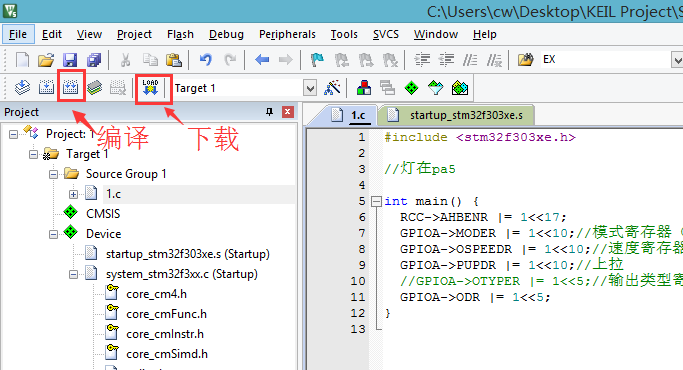This screenshot has width=683, height=370.
Task: Collapse the Device component node
Action: pyautogui.click(x=53, y=234)
